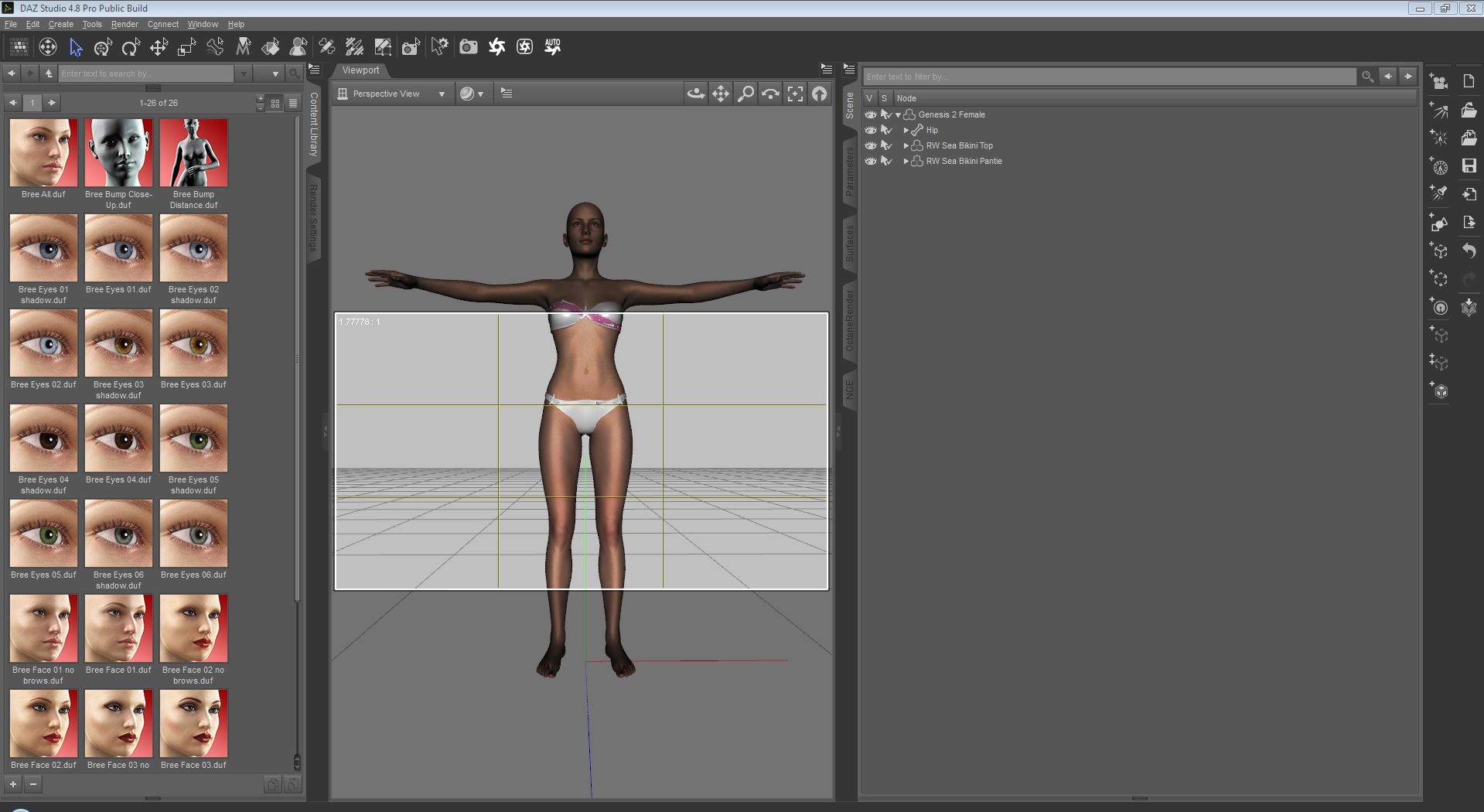Toggle visibility of RW Sea Bikini Pantie

(x=871, y=161)
